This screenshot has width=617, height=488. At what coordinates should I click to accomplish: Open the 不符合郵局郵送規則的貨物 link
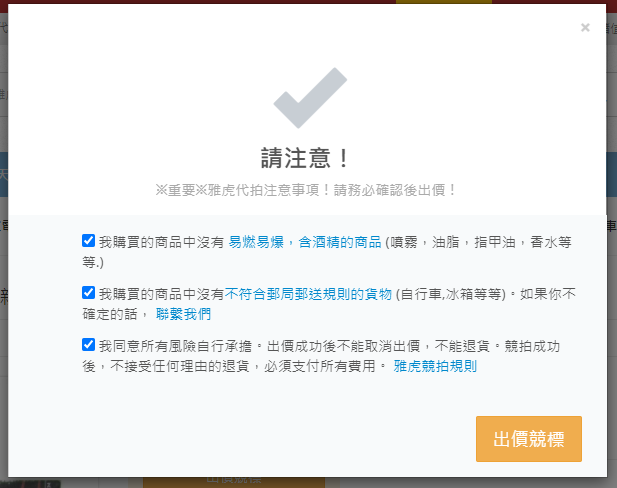pyautogui.click(x=308, y=294)
